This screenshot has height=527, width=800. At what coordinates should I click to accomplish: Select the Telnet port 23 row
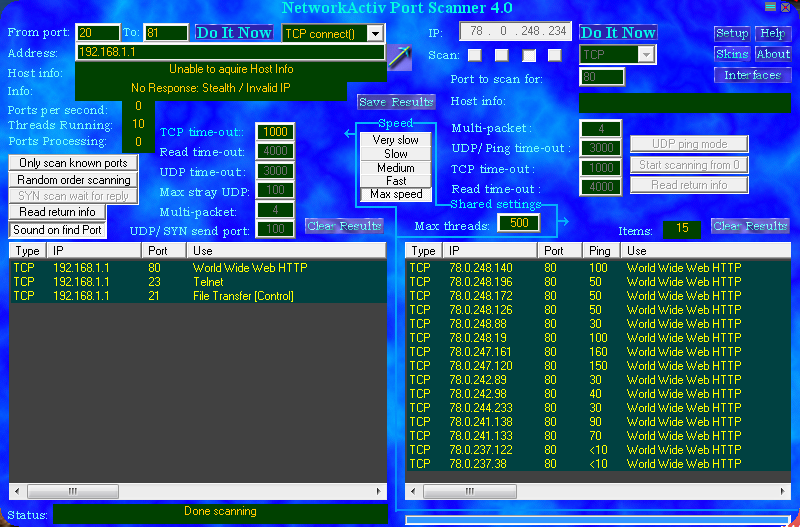click(x=198, y=282)
